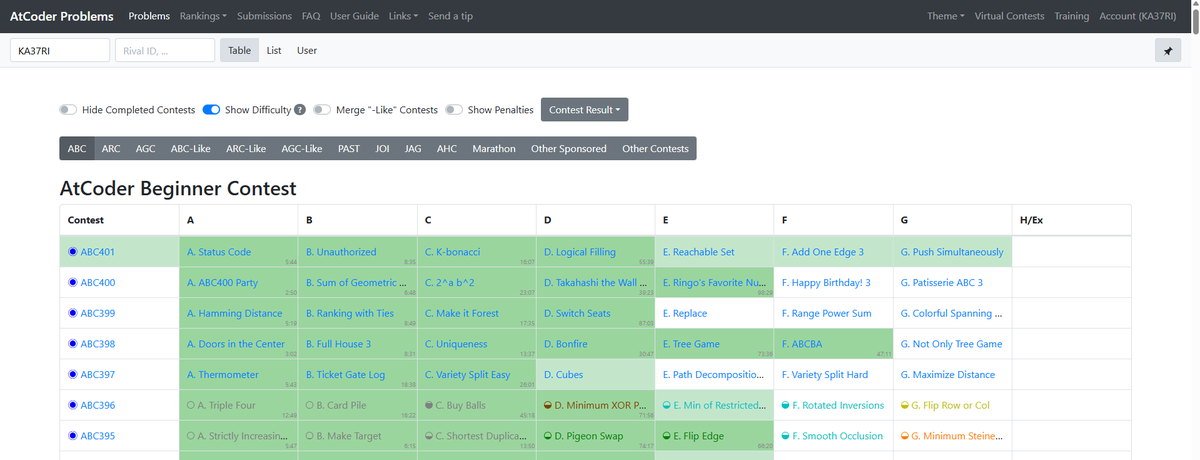The image size is (1200, 460).
Task: Open the Contest Result dropdown button
Action: [584, 110]
